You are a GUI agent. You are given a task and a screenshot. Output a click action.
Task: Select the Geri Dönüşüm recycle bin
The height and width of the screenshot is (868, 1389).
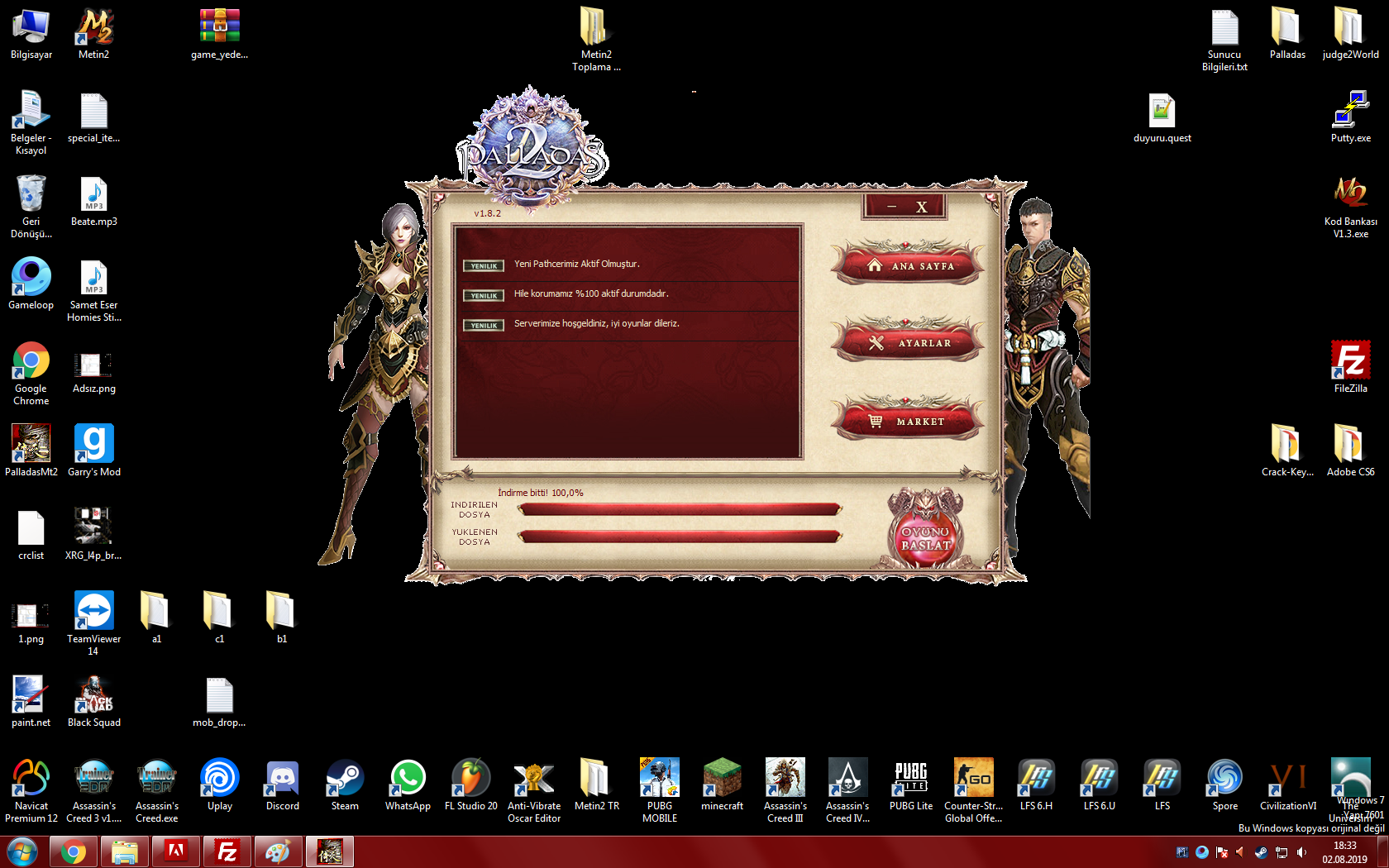click(31, 207)
